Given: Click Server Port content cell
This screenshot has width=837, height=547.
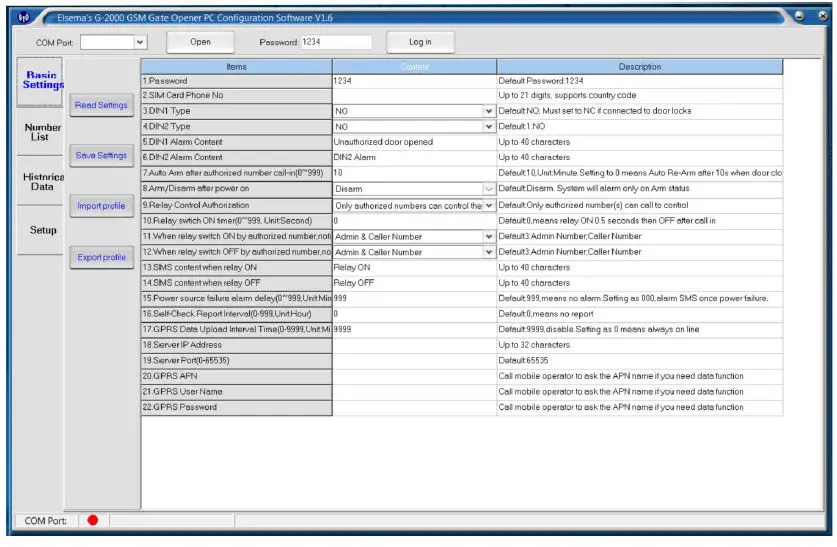Looking at the screenshot, I should pyautogui.click(x=414, y=360).
